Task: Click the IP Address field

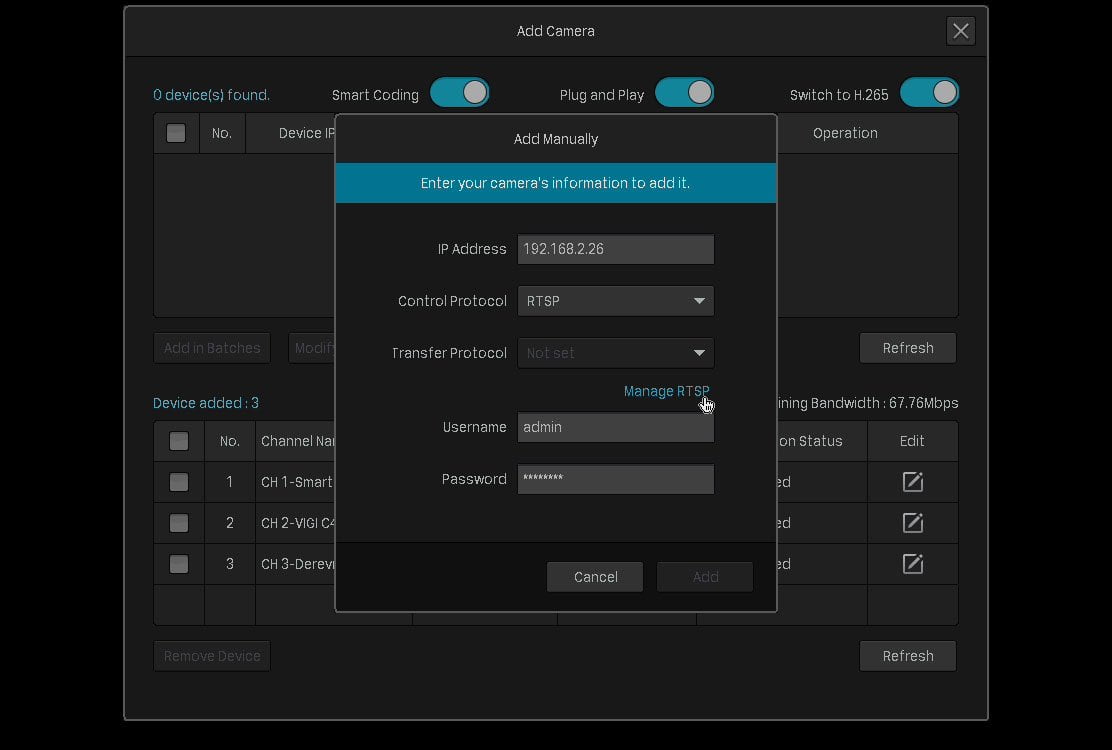Action: point(616,249)
